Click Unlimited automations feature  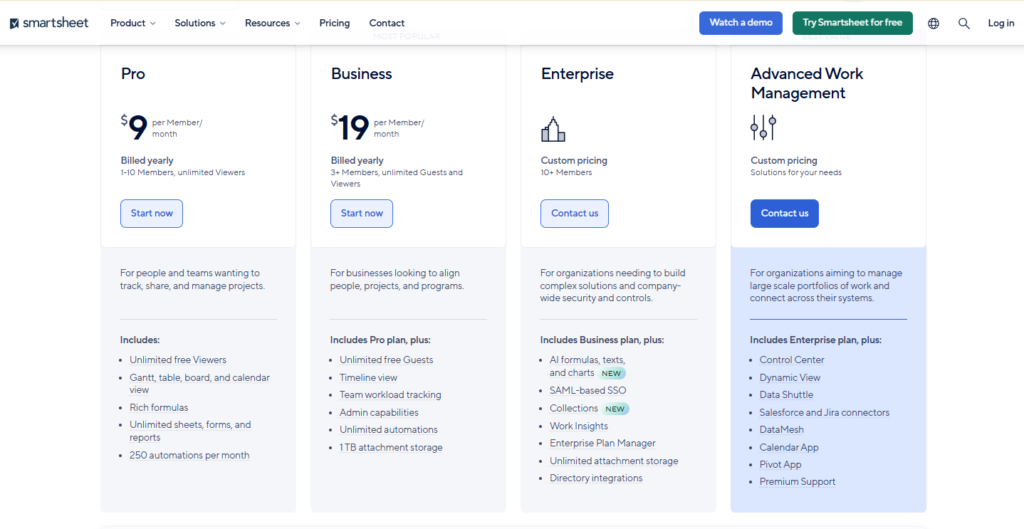(x=389, y=430)
